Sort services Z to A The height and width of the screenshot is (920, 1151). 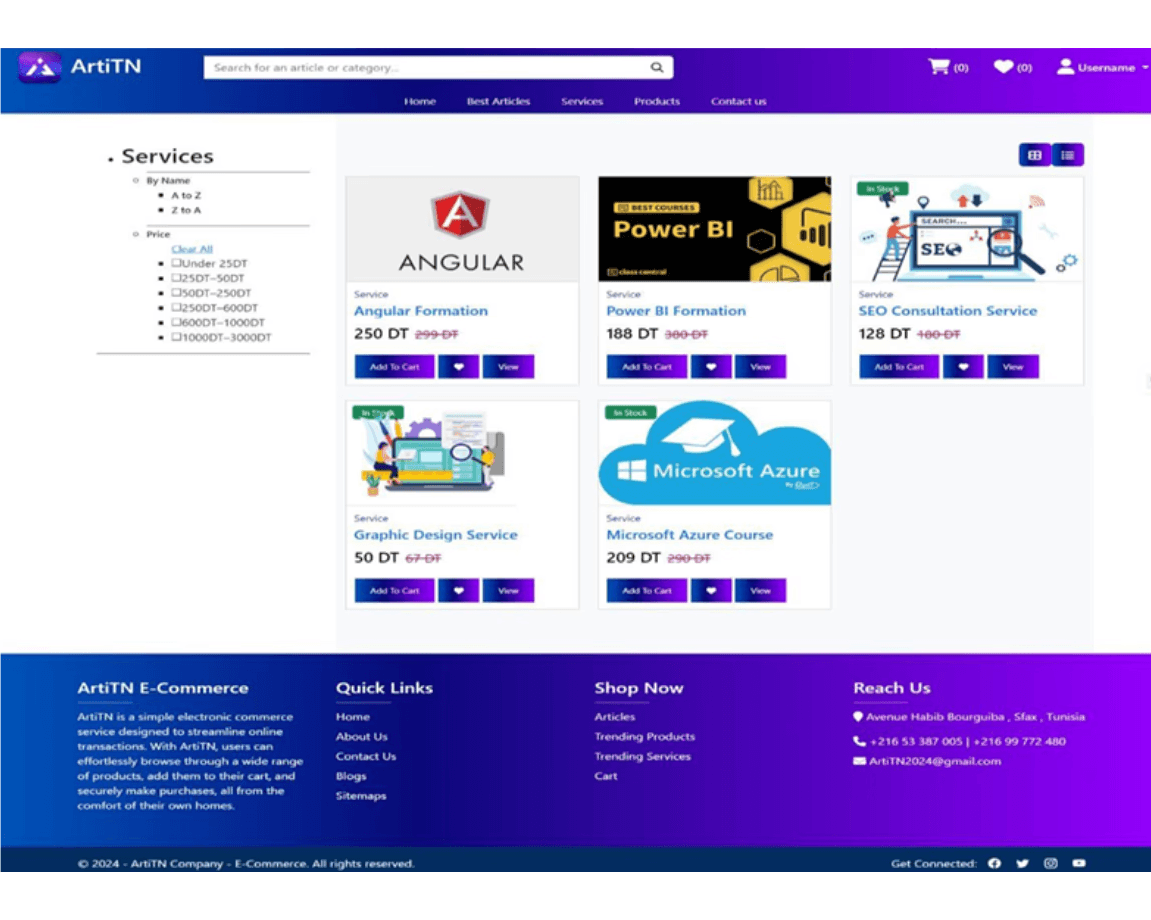pos(186,210)
